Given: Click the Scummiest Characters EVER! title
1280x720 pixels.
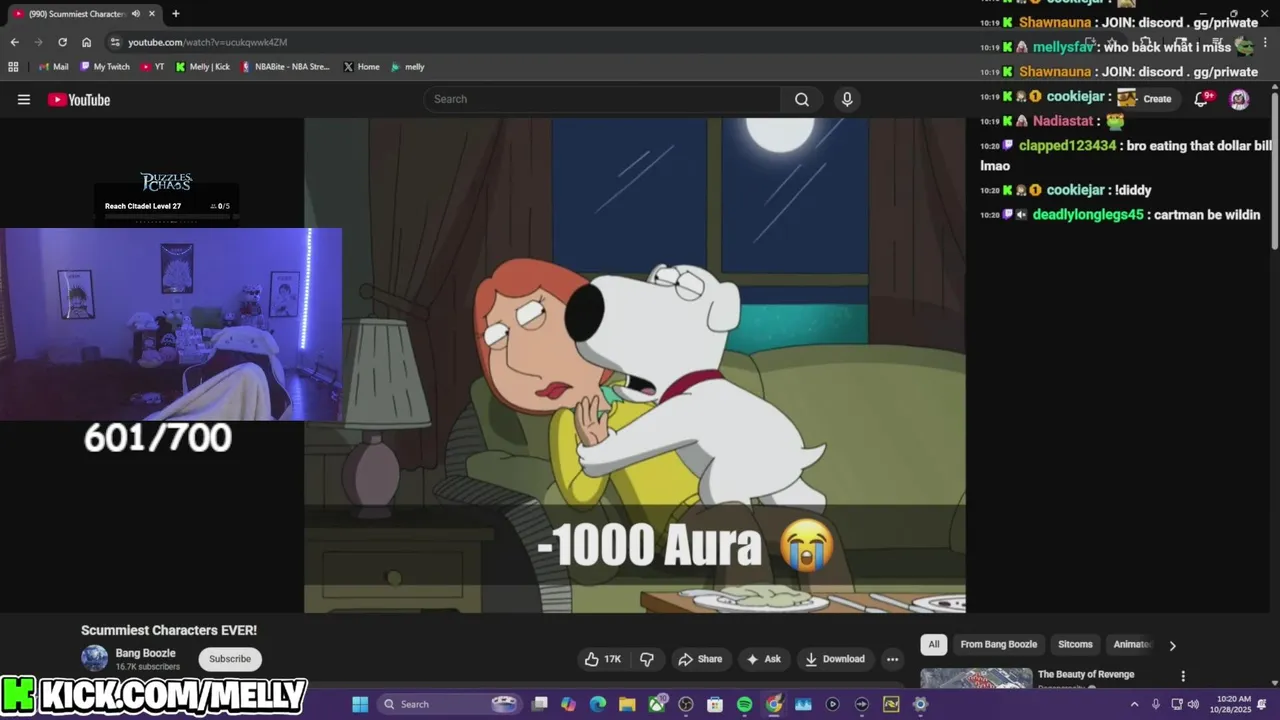Looking at the screenshot, I should (x=169, y=630).
